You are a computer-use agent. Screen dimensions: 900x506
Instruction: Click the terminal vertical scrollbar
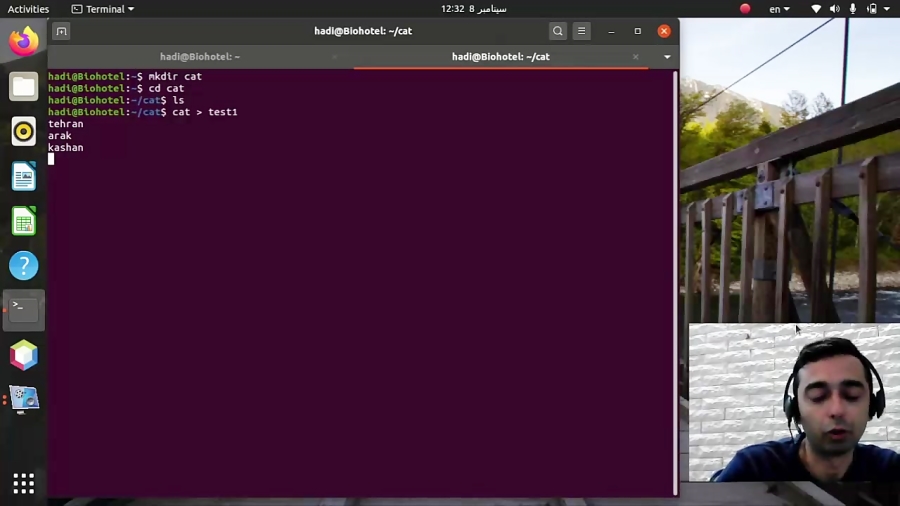675,283
